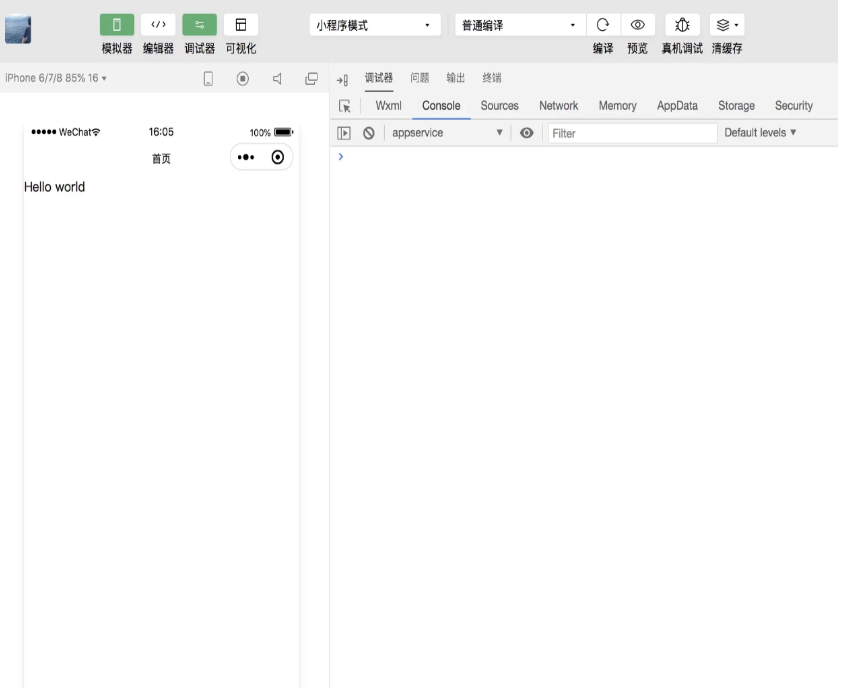Image resolution: width=848 pixels, height=688 pixels.
Task: Click the simulator record stop icon
Action: click(243, 79)
